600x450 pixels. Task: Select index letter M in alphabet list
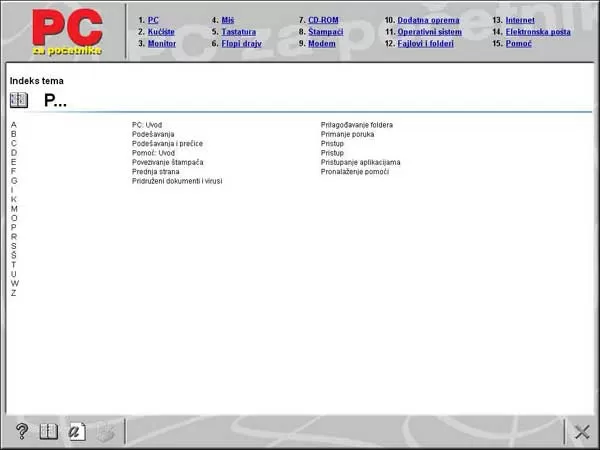[x=14, y=209]
